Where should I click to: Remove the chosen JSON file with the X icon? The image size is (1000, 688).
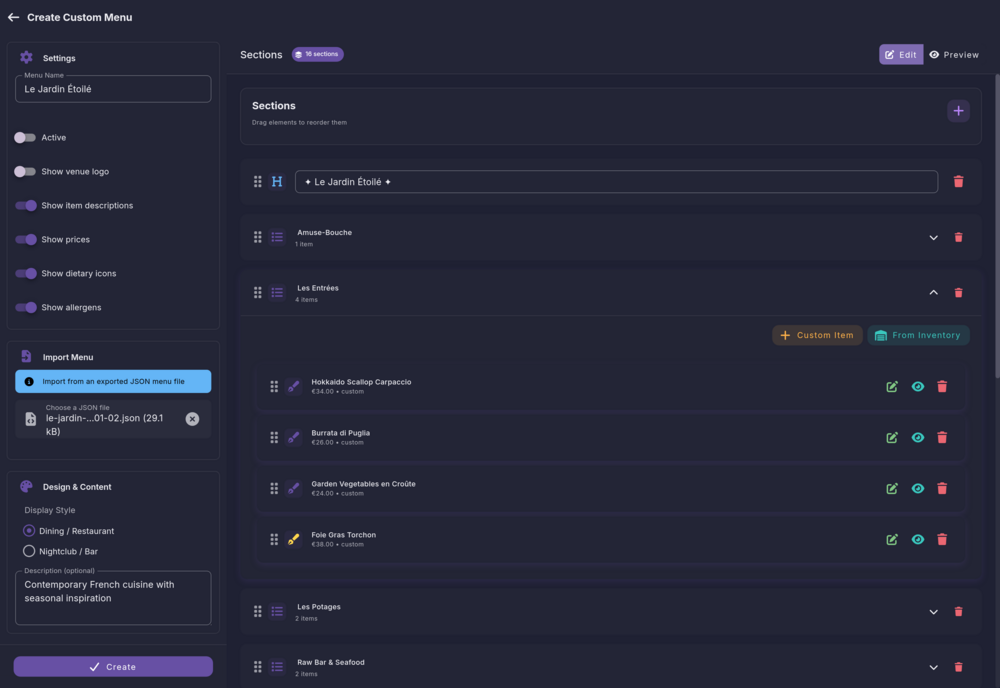point(192,419)
